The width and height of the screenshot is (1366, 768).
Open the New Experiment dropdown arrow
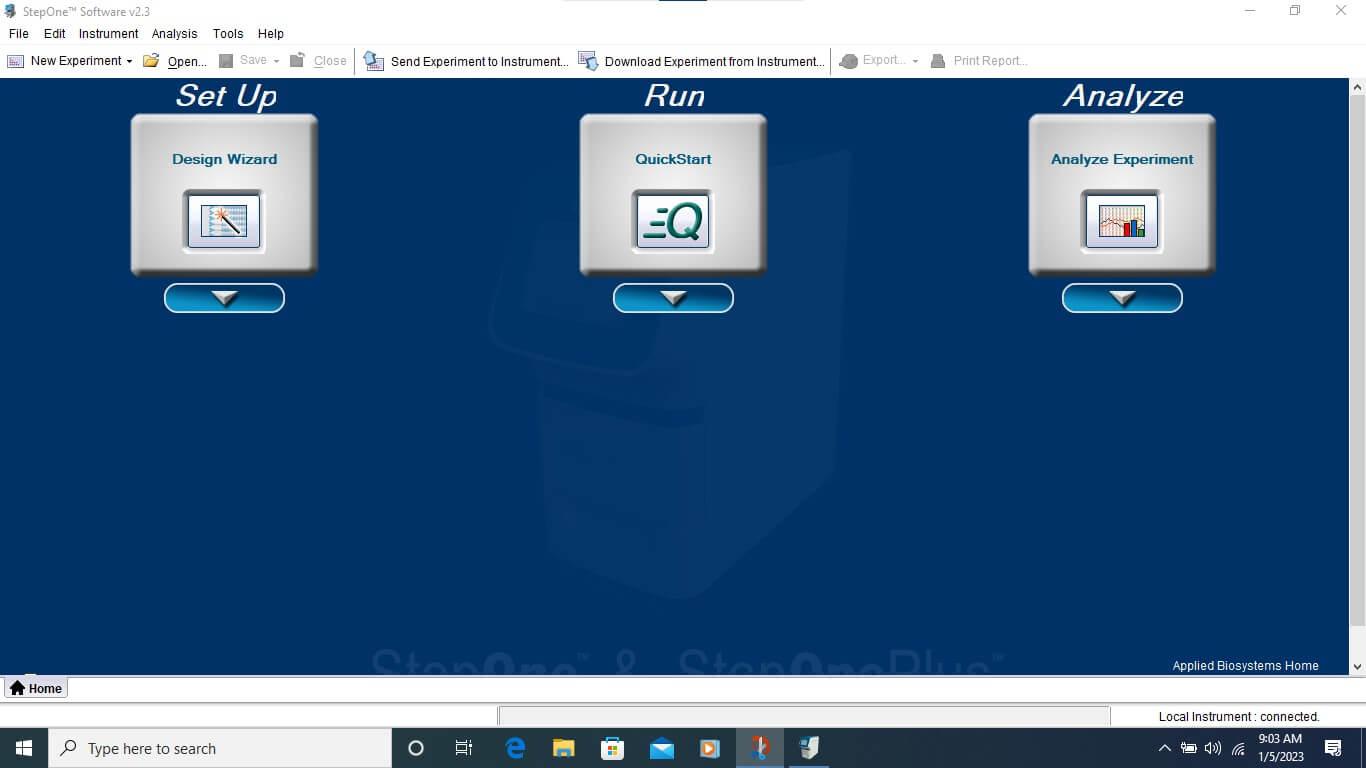pos(129,61)
